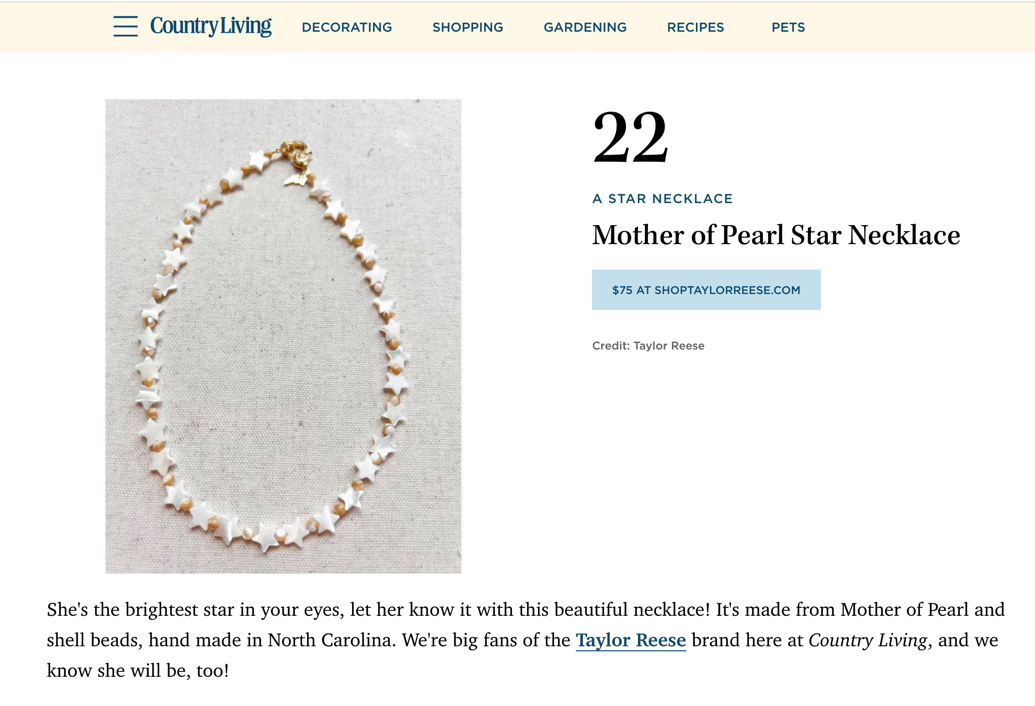Select the "A Star Necklace" category label
The width and height of the screenshot is (1035, 706).
[x=662, y=199]
